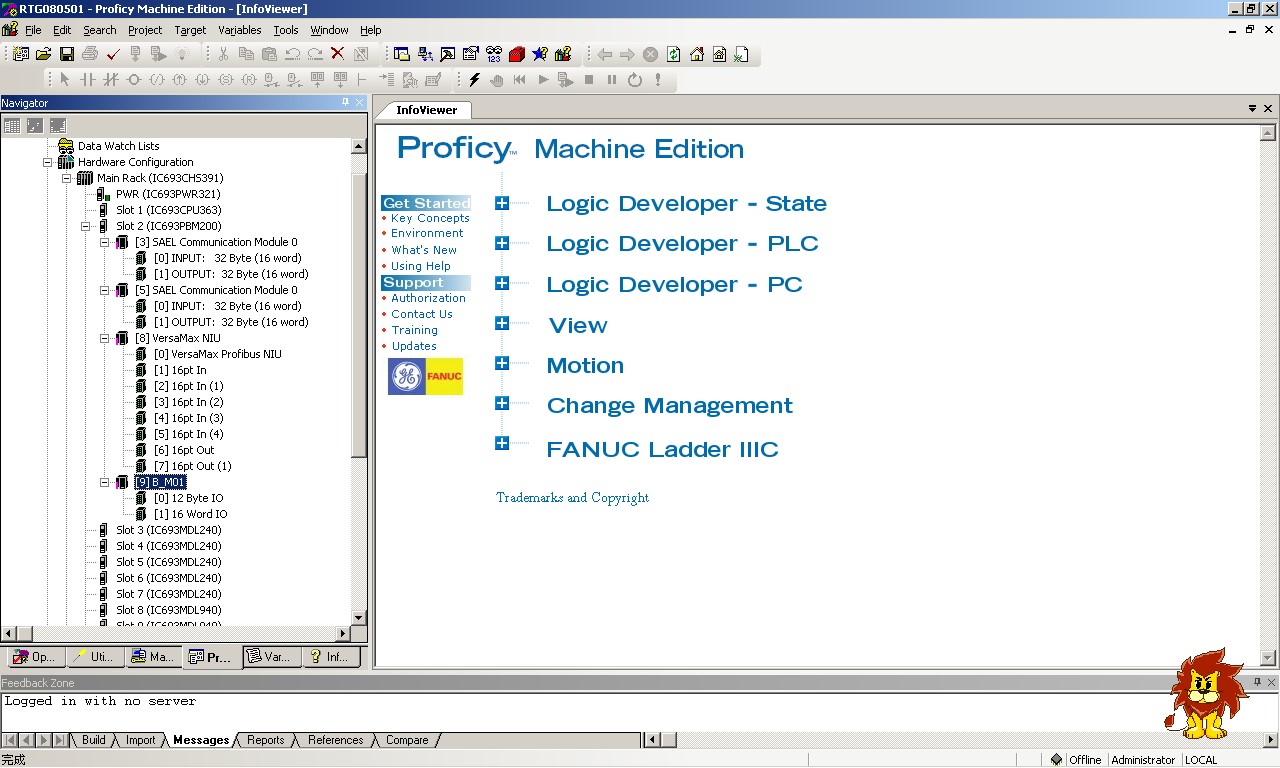Click the Save floppy disk icon
1280x768 pixels.
point(66,54)
